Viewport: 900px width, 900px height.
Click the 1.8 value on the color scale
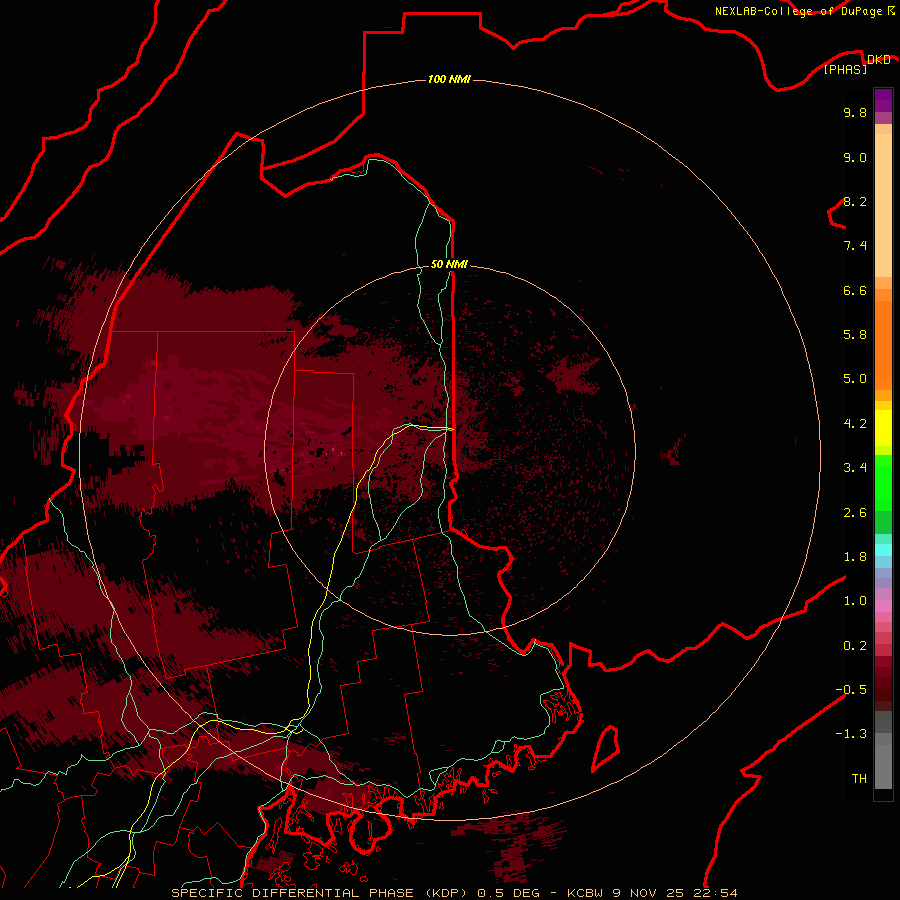[x=855, y=557]
